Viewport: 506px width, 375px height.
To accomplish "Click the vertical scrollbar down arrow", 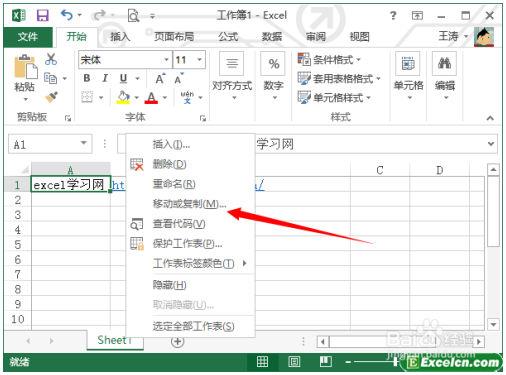I will 493,323.
